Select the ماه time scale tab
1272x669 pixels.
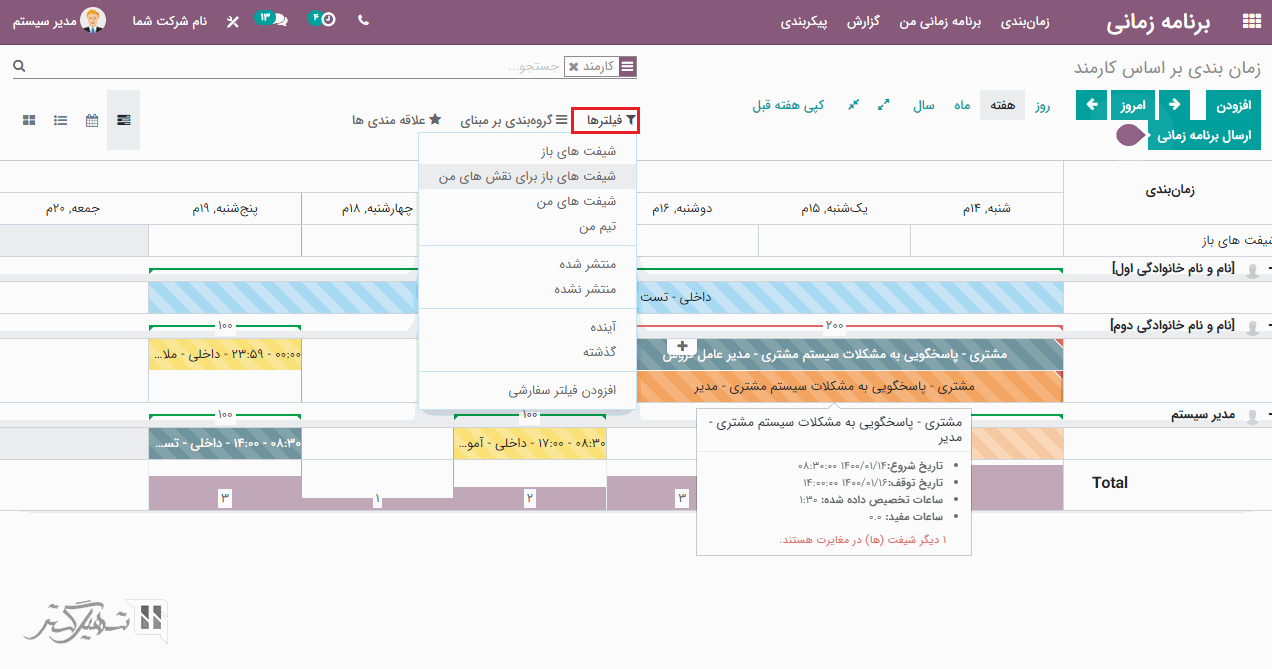[961, 105]
